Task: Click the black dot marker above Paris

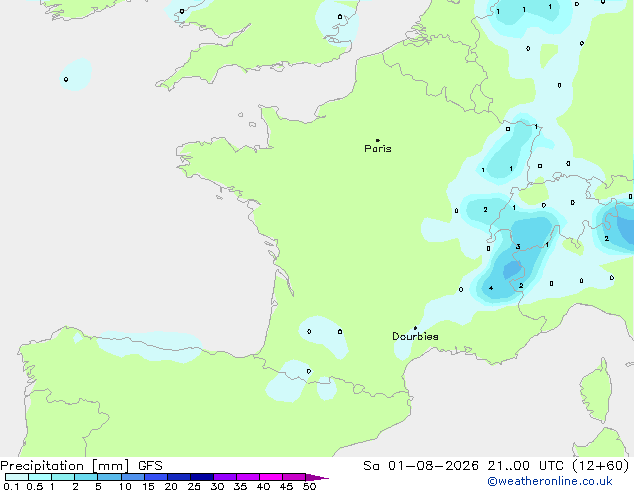Action: pyautogui.click(x=378, y=140)
